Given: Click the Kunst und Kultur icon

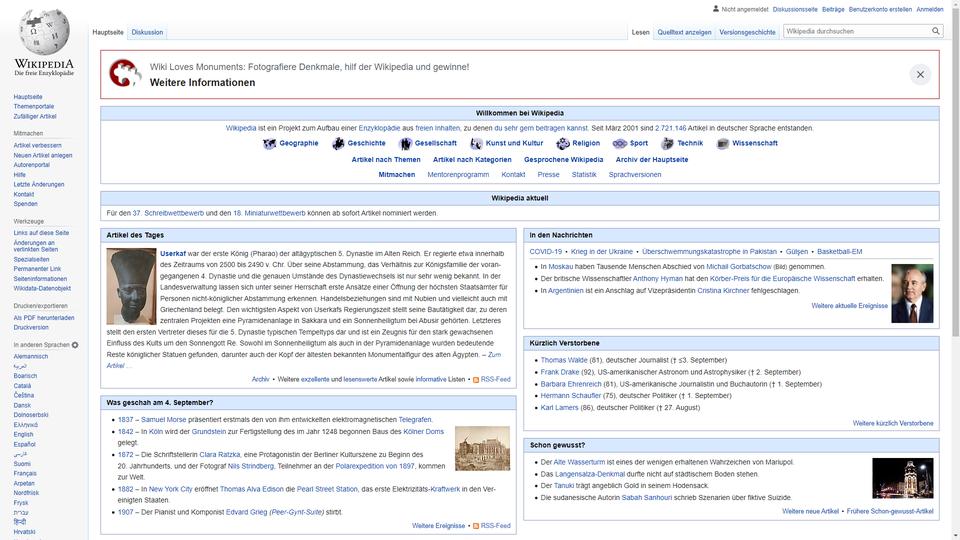Looking at the screenshot, I should tap(476, 144).
